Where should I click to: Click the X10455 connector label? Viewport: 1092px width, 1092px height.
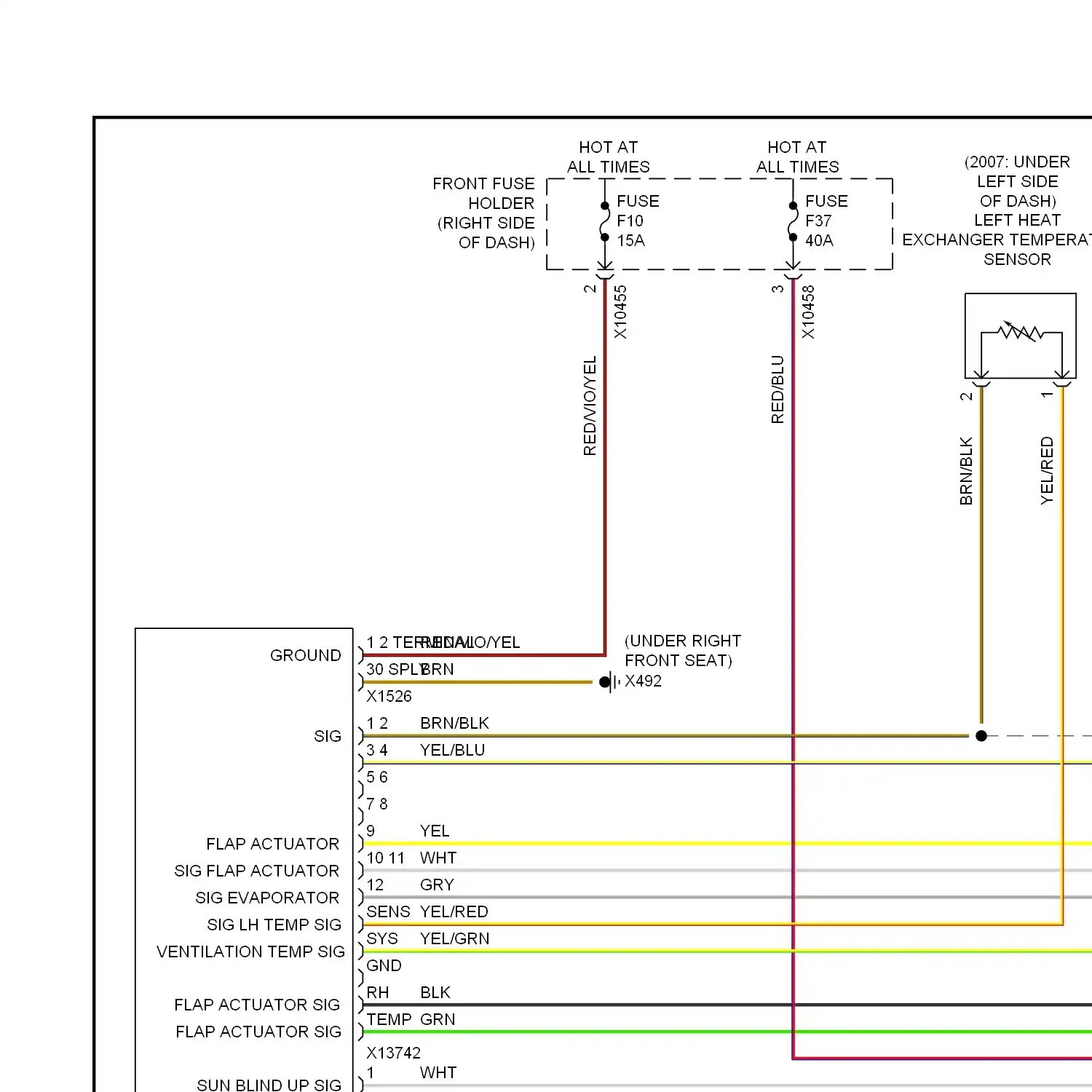click(x=620, y=312)
